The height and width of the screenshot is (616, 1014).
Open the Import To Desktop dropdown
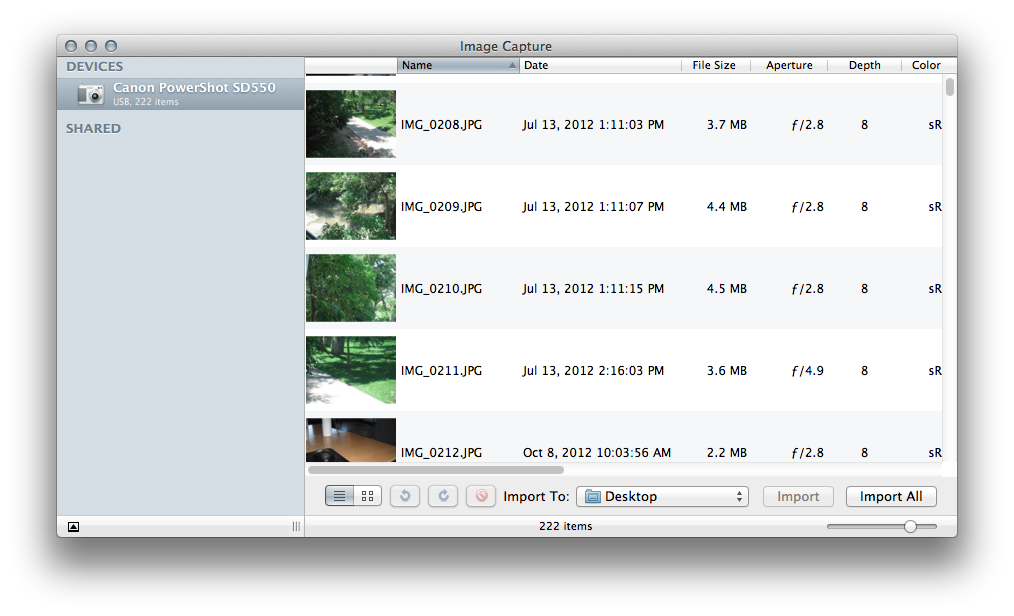coord(662,496)
